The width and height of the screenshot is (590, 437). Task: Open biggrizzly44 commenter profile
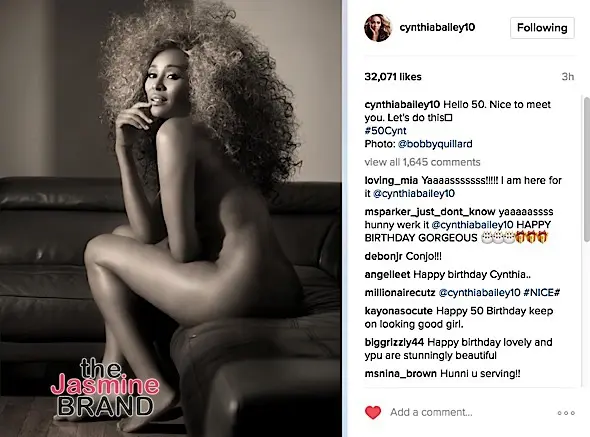coord(394,343)
